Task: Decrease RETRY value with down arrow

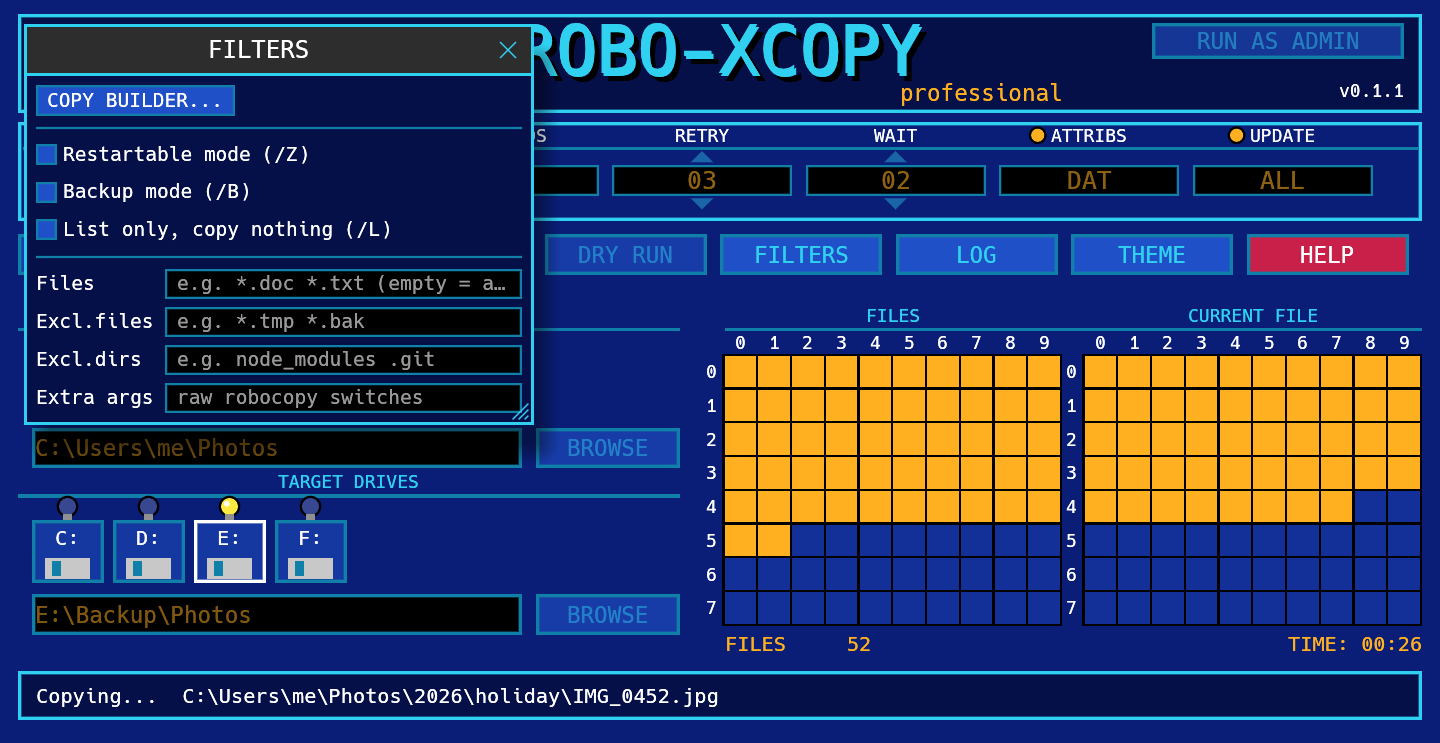Action: 702,204
